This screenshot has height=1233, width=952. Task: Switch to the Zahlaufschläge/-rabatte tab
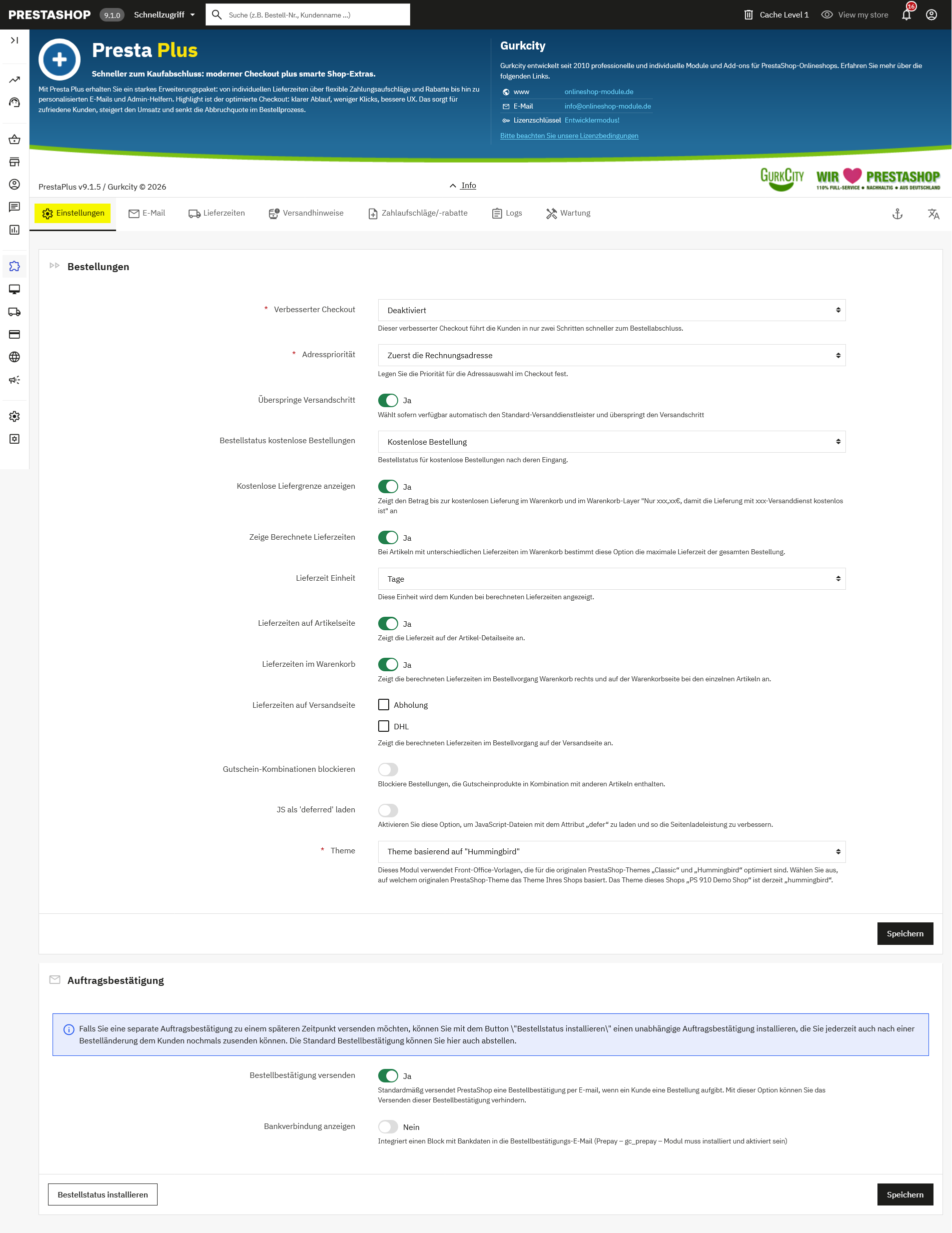[x=418, y=214]
